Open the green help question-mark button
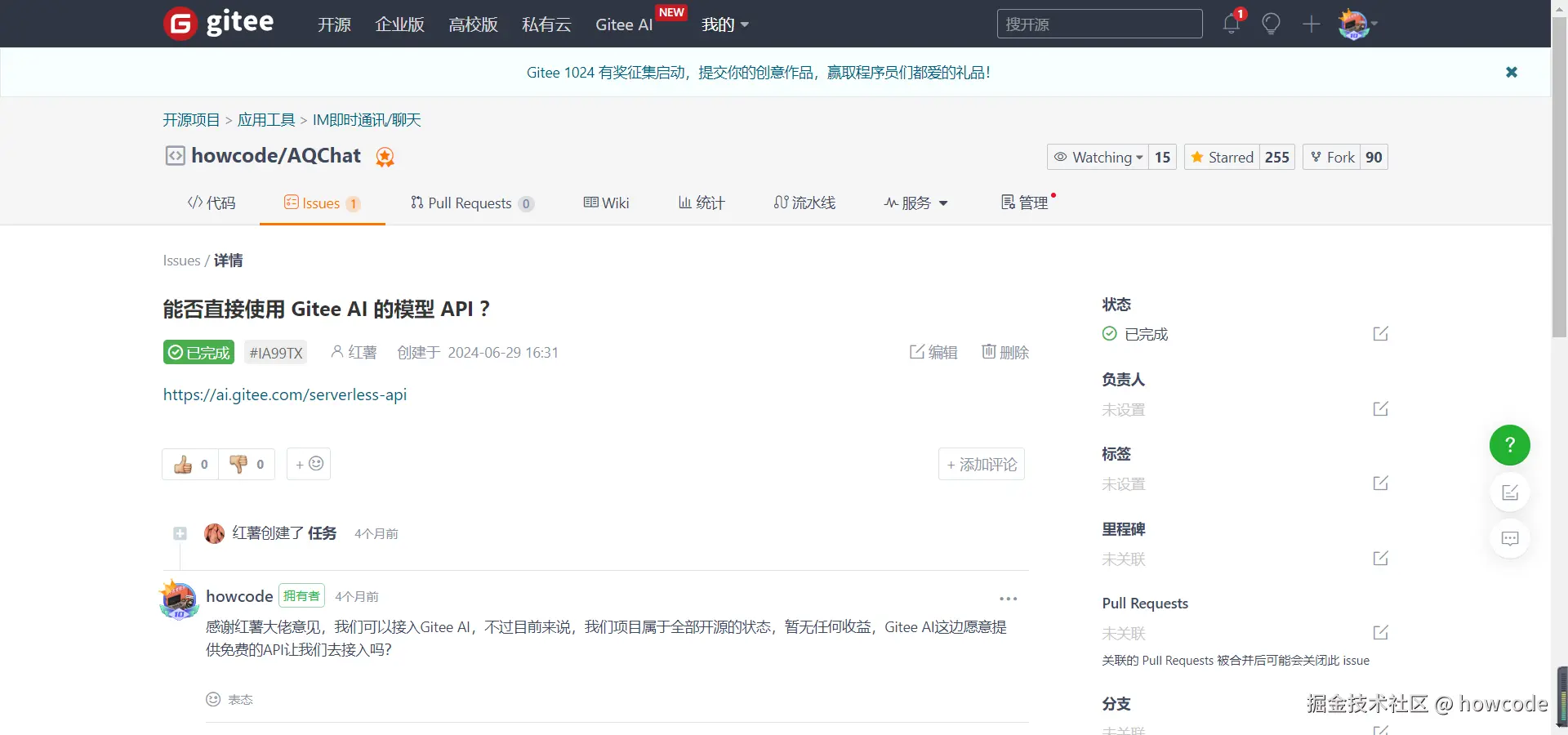Screen dimensions: 1568x735 tap(1510, 445)
